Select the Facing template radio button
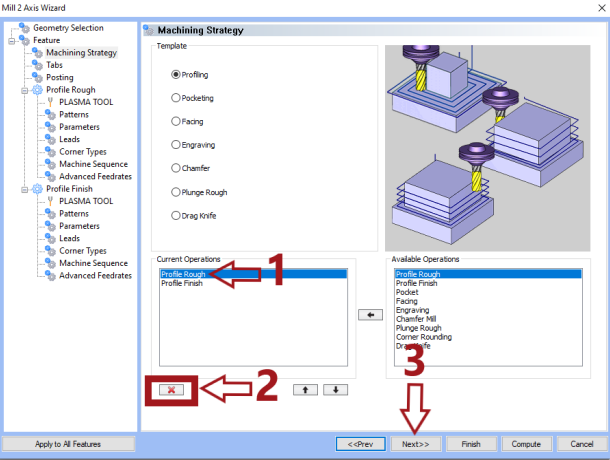The height and width of the screenshot is (460, 610). 176,121
